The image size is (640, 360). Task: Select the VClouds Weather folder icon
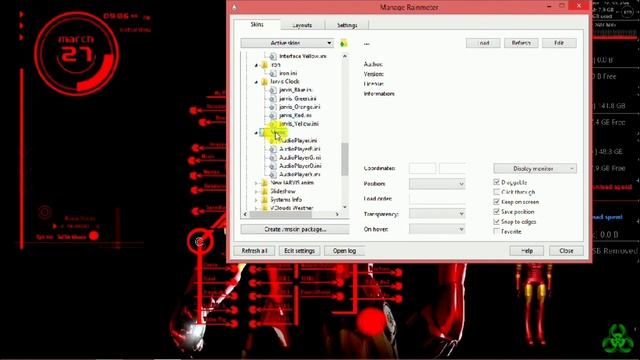(x=265, y=208)
